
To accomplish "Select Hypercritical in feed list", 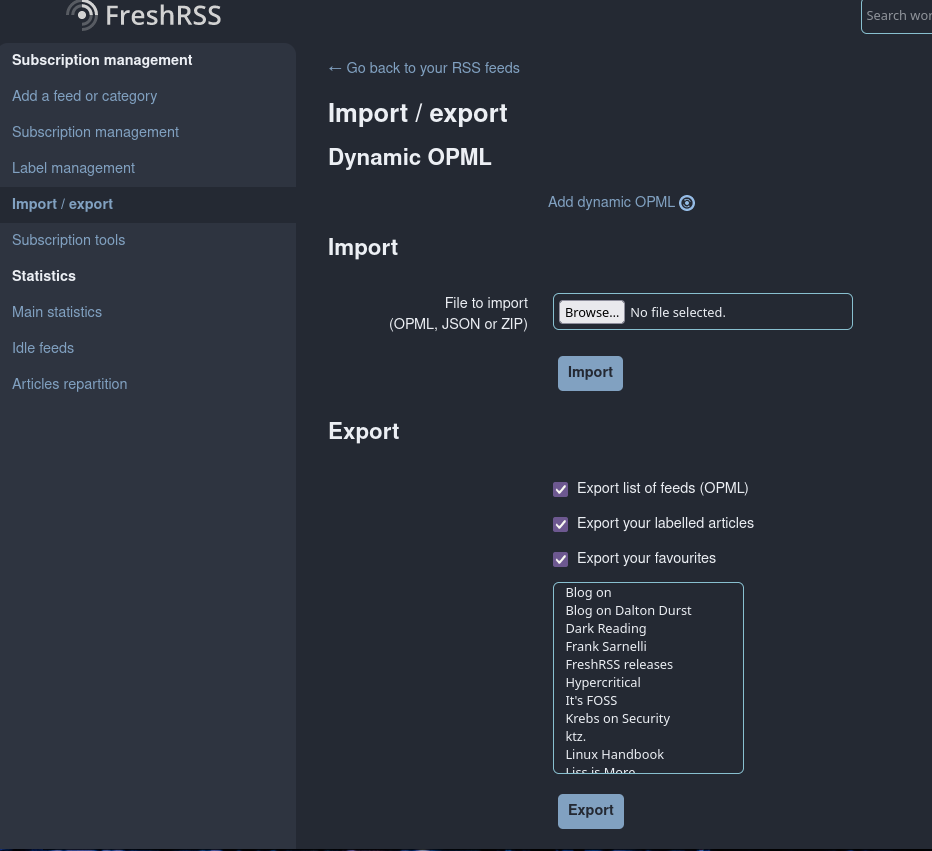I will tap(603, 682).
